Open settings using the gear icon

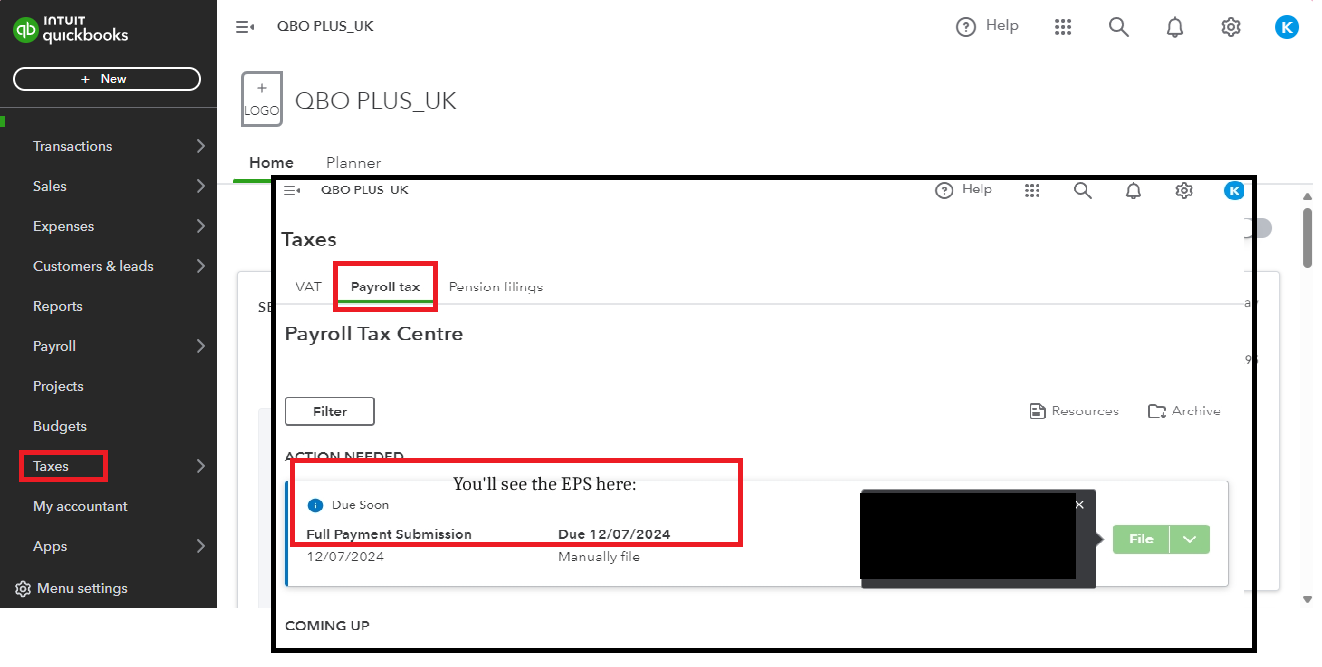pos(1230,27)
